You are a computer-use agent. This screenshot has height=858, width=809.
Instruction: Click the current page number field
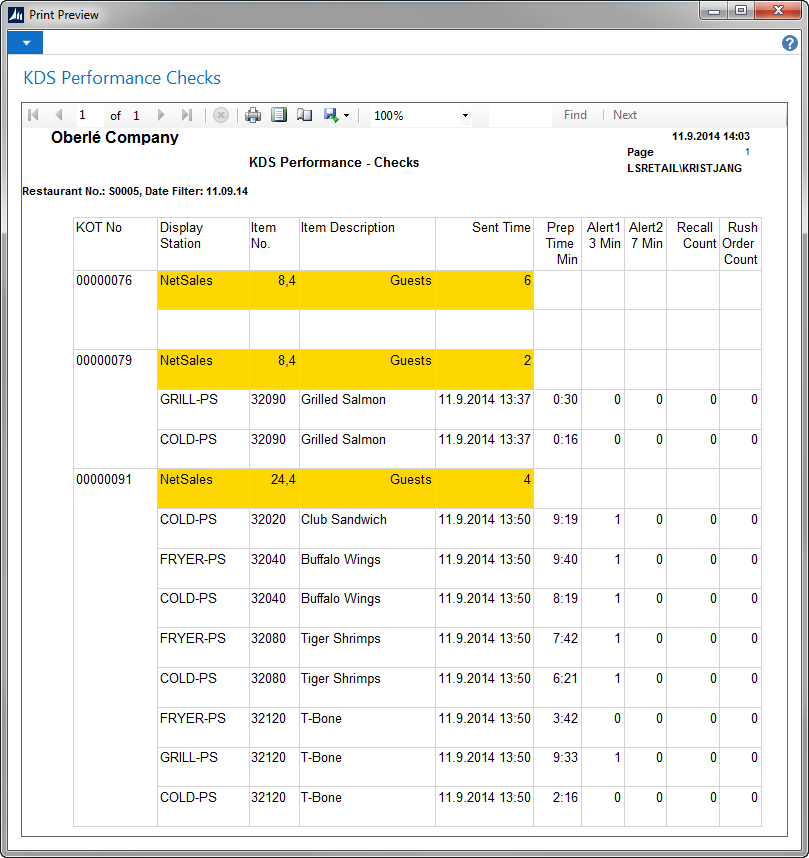click(88, 115)
